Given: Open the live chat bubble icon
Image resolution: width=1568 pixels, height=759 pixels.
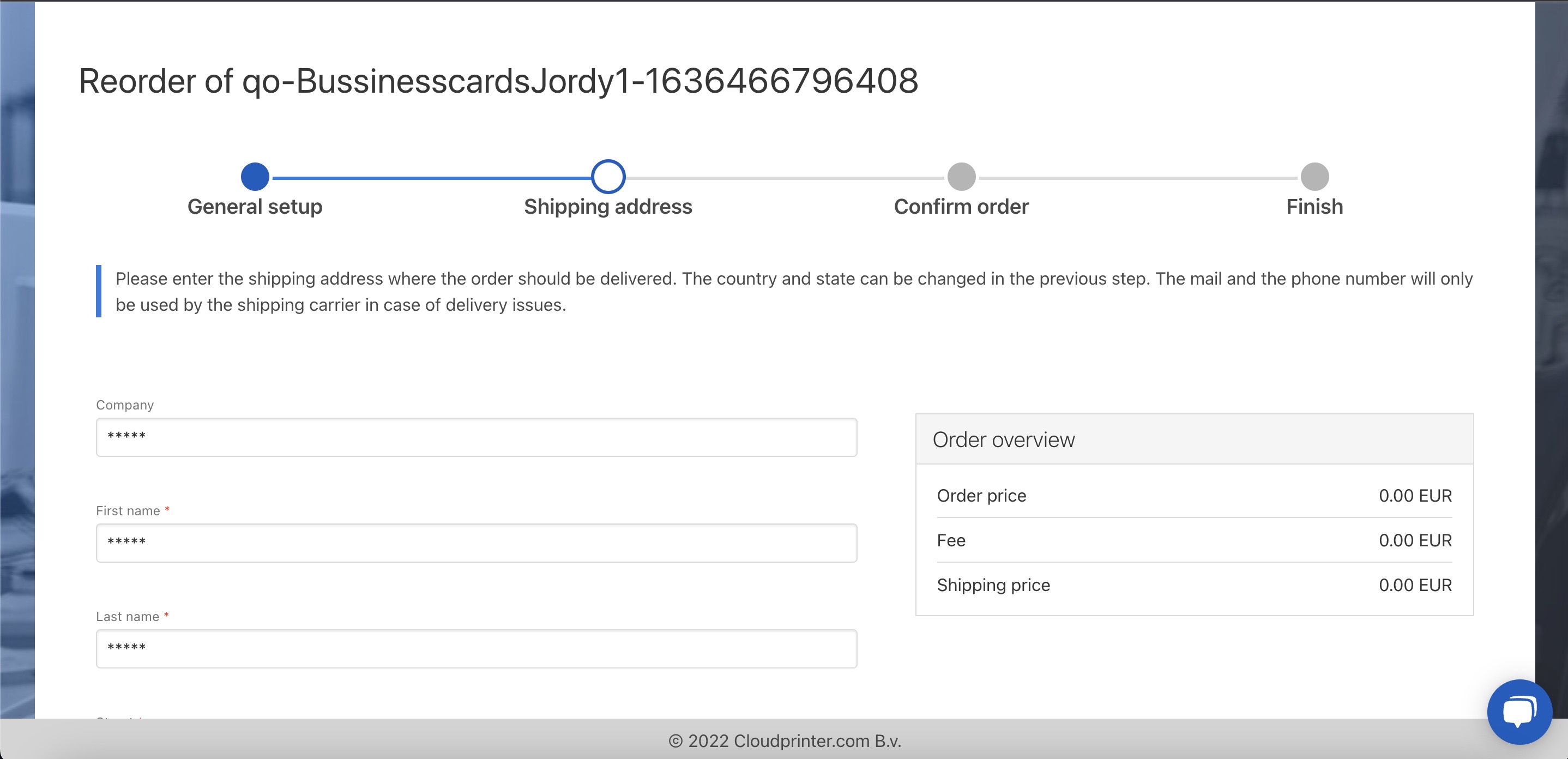Looking at the screenshot, I should (x=1519, y=712).
